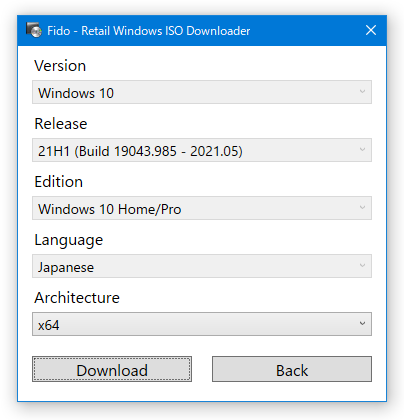The image size is (404, 420).
Task: Click the Release label text
Action: (61, 124)
